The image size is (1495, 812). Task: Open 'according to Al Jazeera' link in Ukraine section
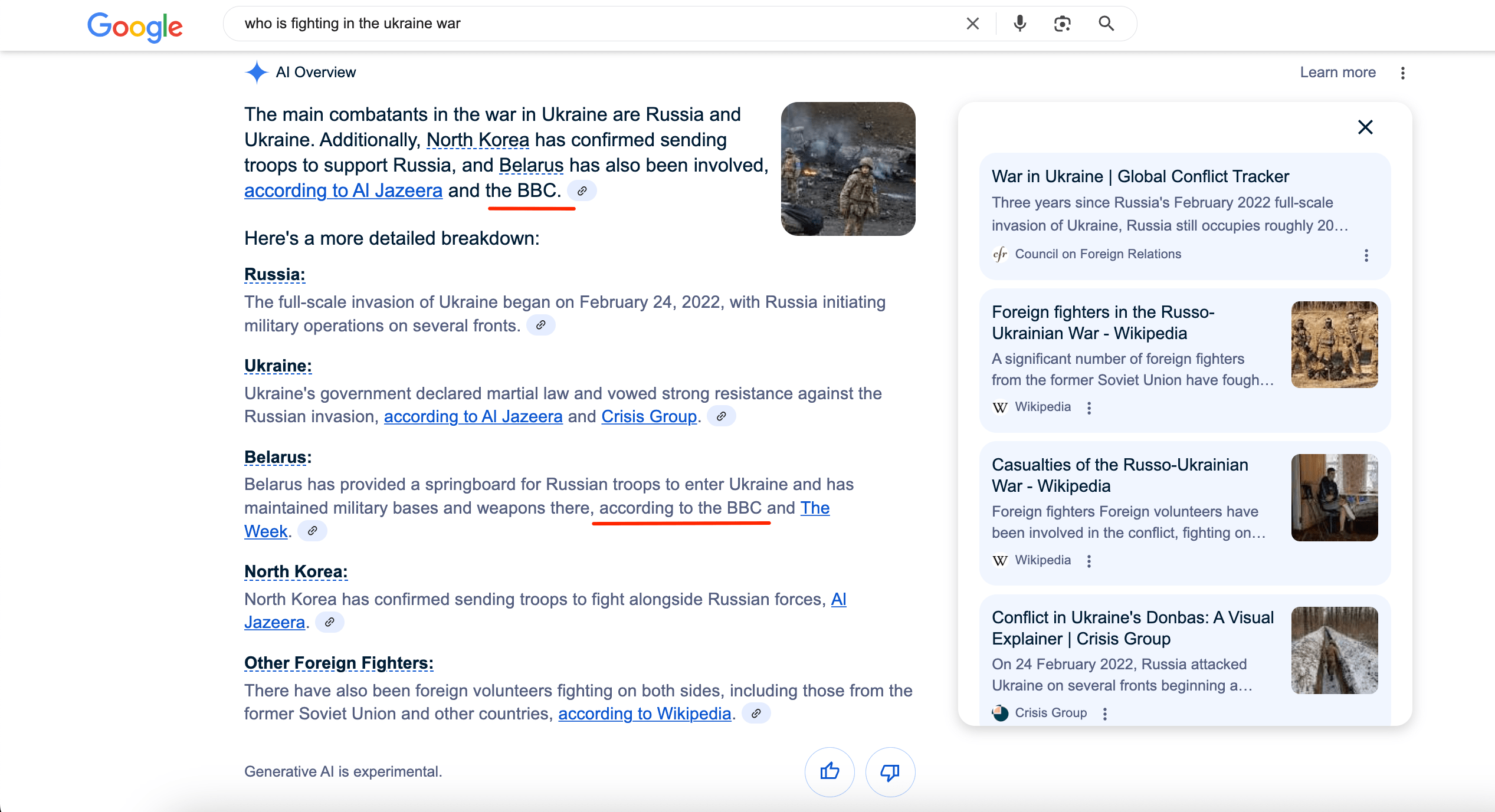point(473,416)
